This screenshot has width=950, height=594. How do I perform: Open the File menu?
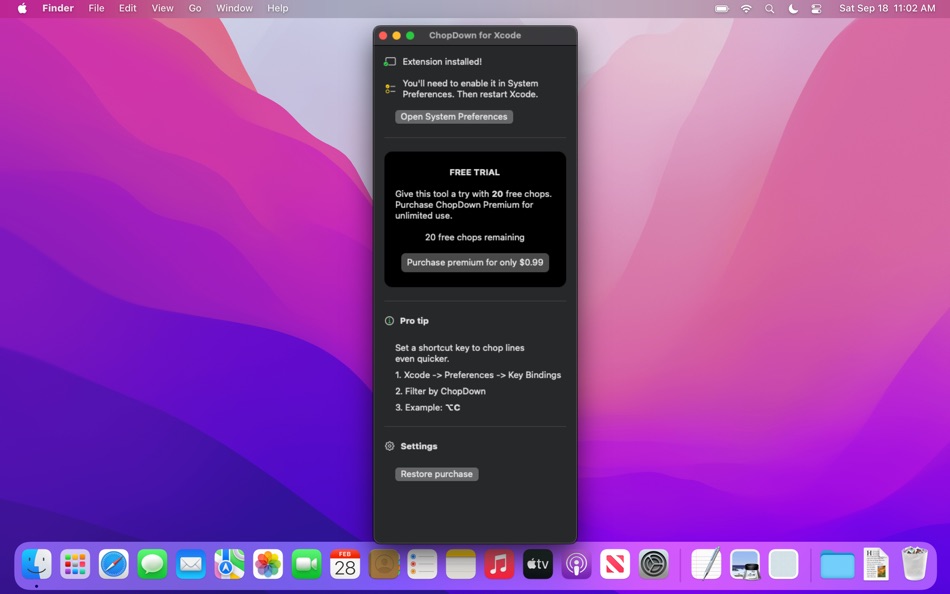(x=96, y=8)
